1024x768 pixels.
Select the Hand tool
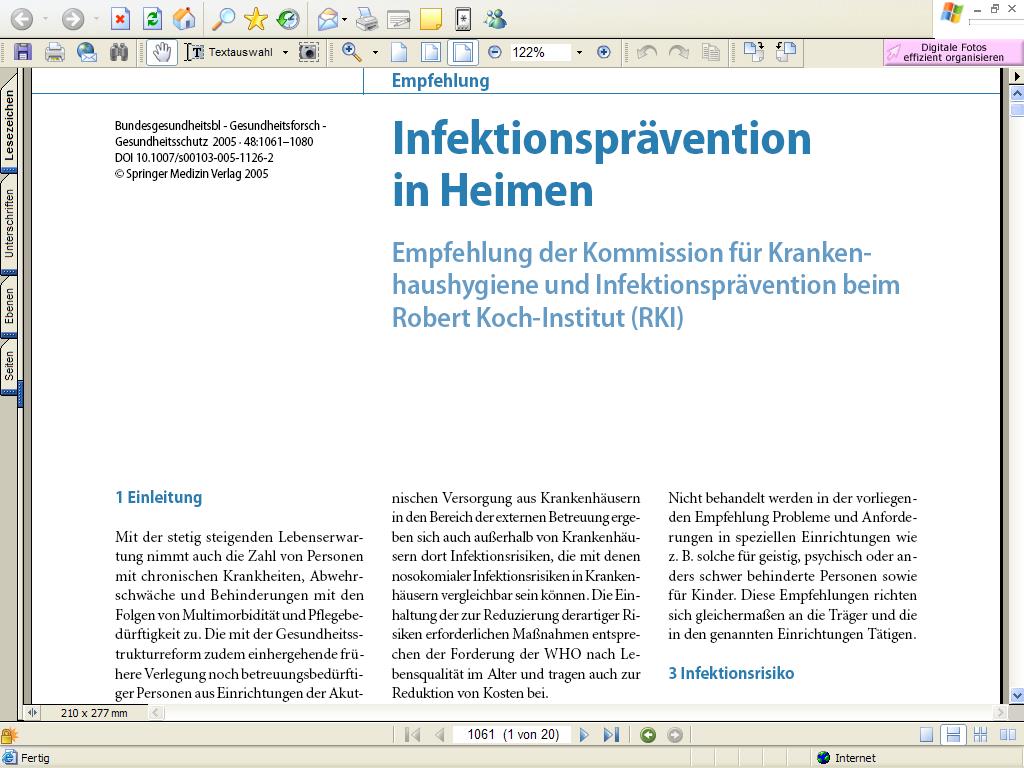pos(162,52)
